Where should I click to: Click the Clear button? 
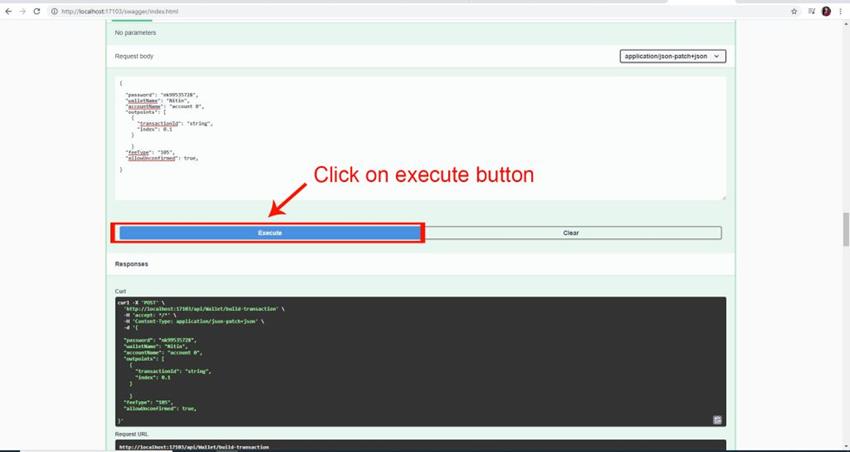(x=571, y=233)
